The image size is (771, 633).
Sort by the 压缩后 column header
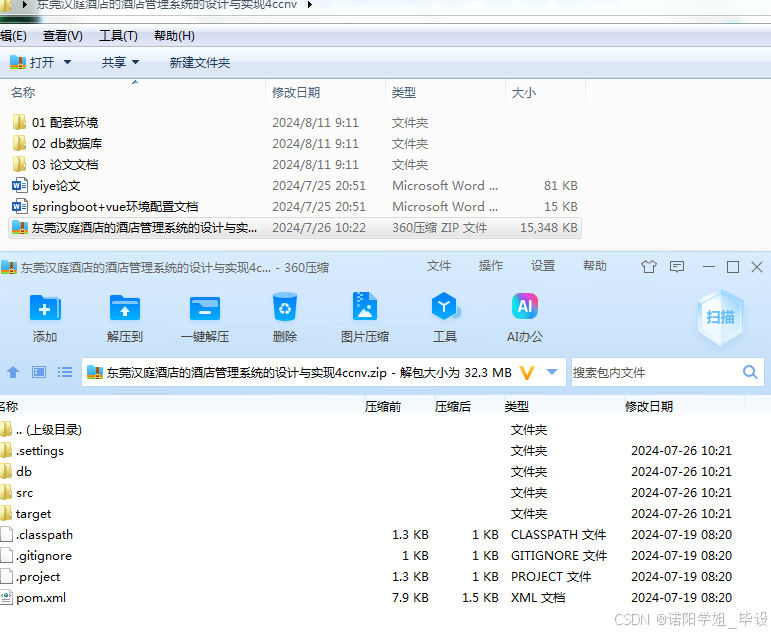tap(452, 407)
